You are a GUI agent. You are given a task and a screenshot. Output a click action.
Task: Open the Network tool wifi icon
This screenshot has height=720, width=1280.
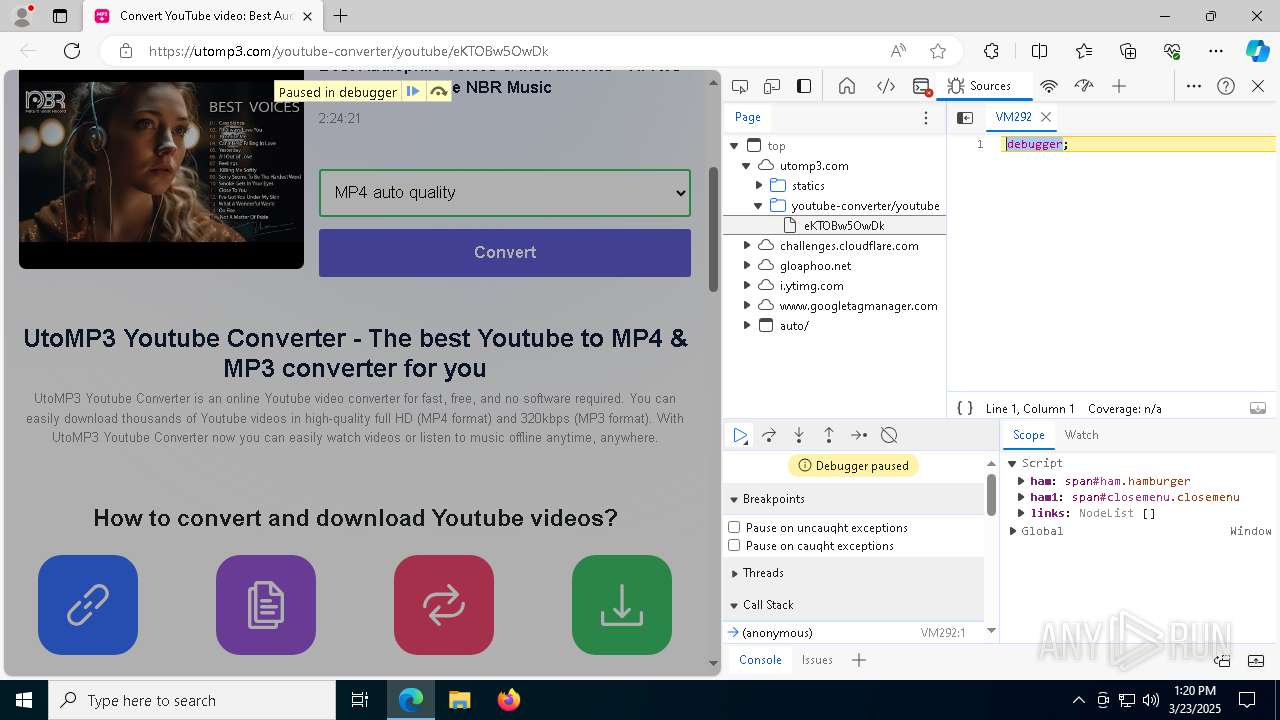point(1048,86)
